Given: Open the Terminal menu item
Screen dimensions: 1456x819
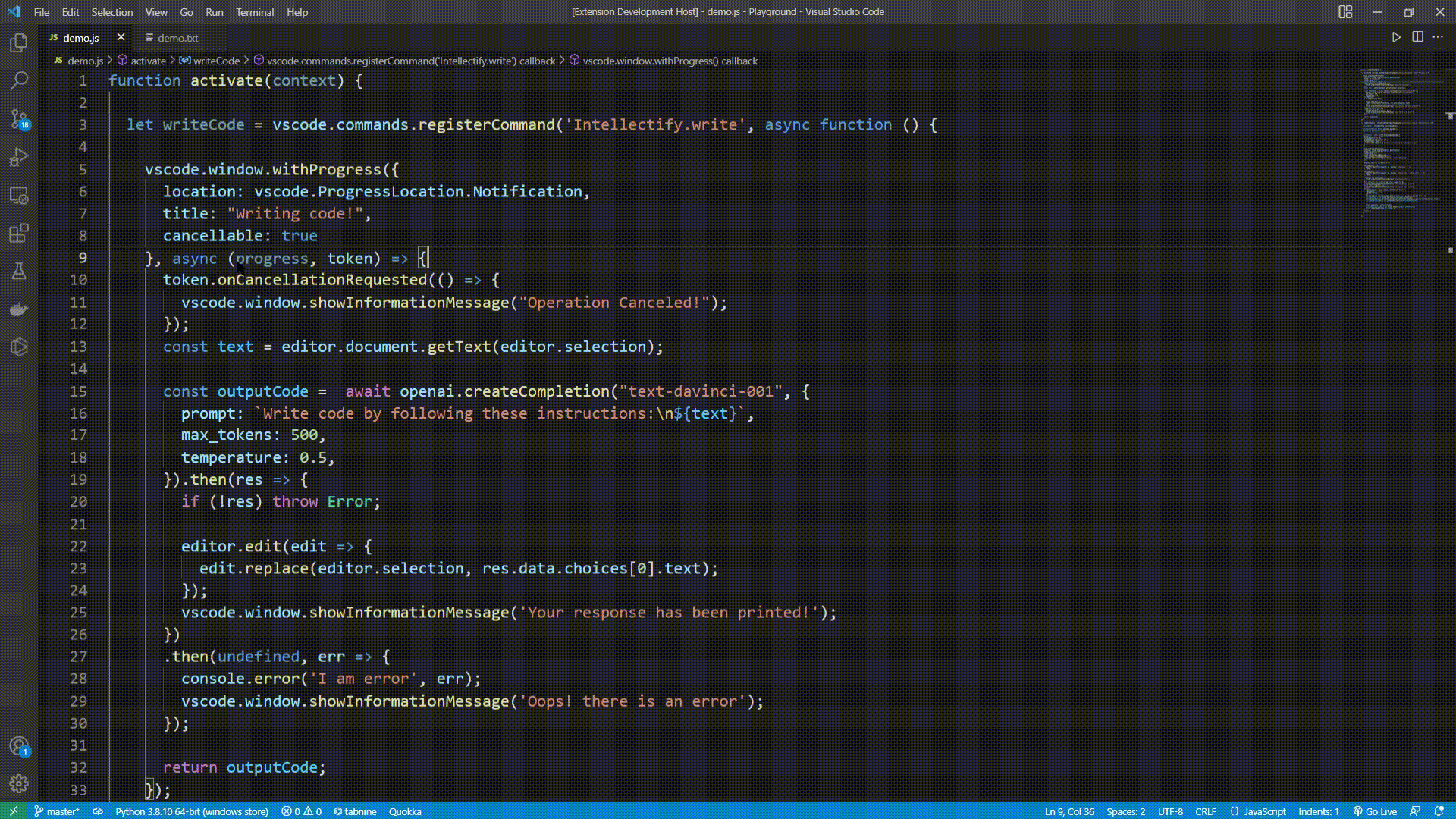Looking at the screenshot, I should pyautogui.click(x=254, y=11).
